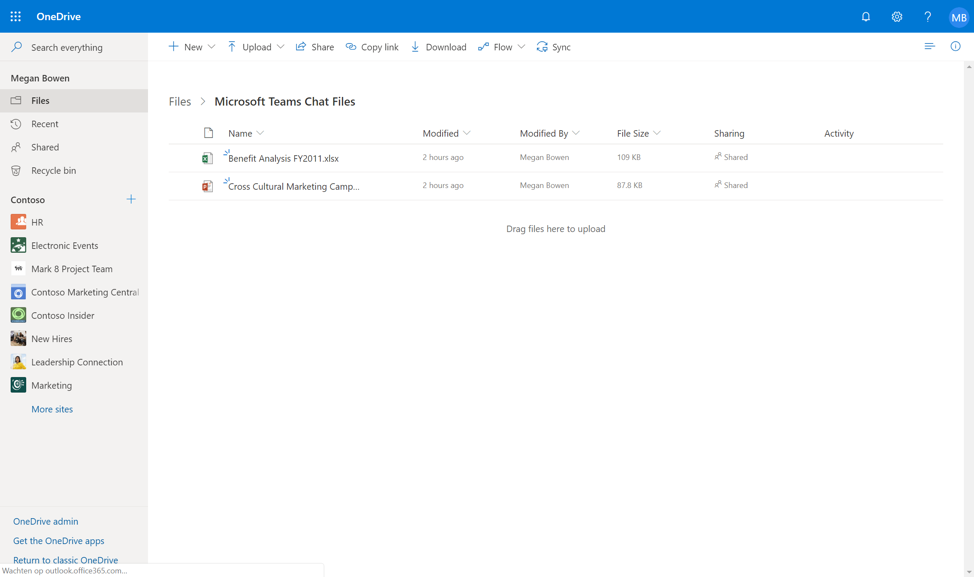Click the New Hires site icon
The image size is (974, 577).
click(18, 338)
